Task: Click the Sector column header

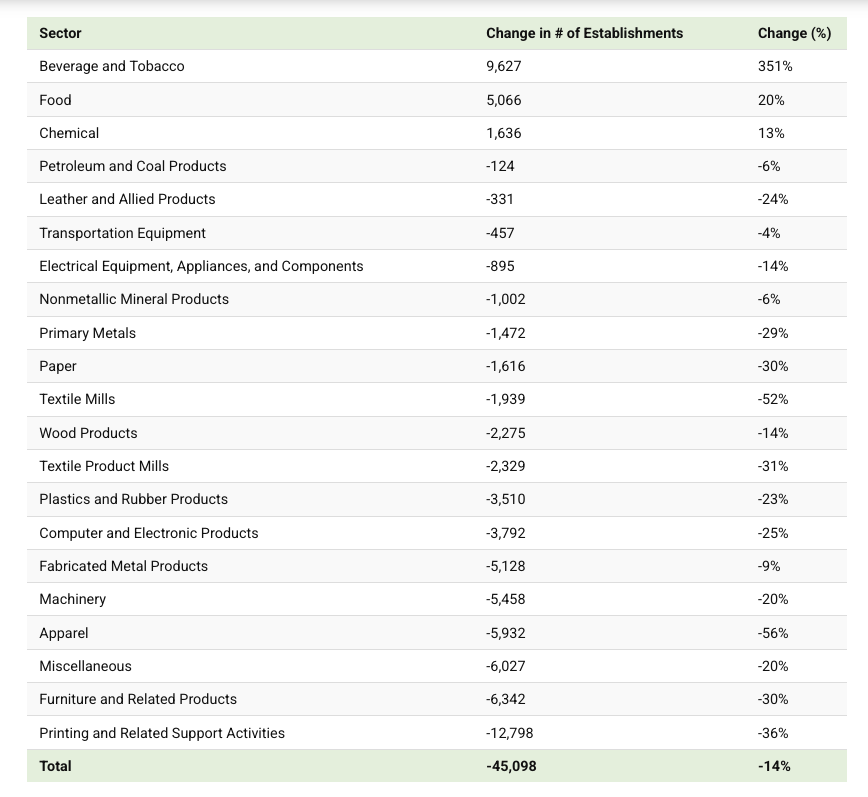Action: coord(60,33)
